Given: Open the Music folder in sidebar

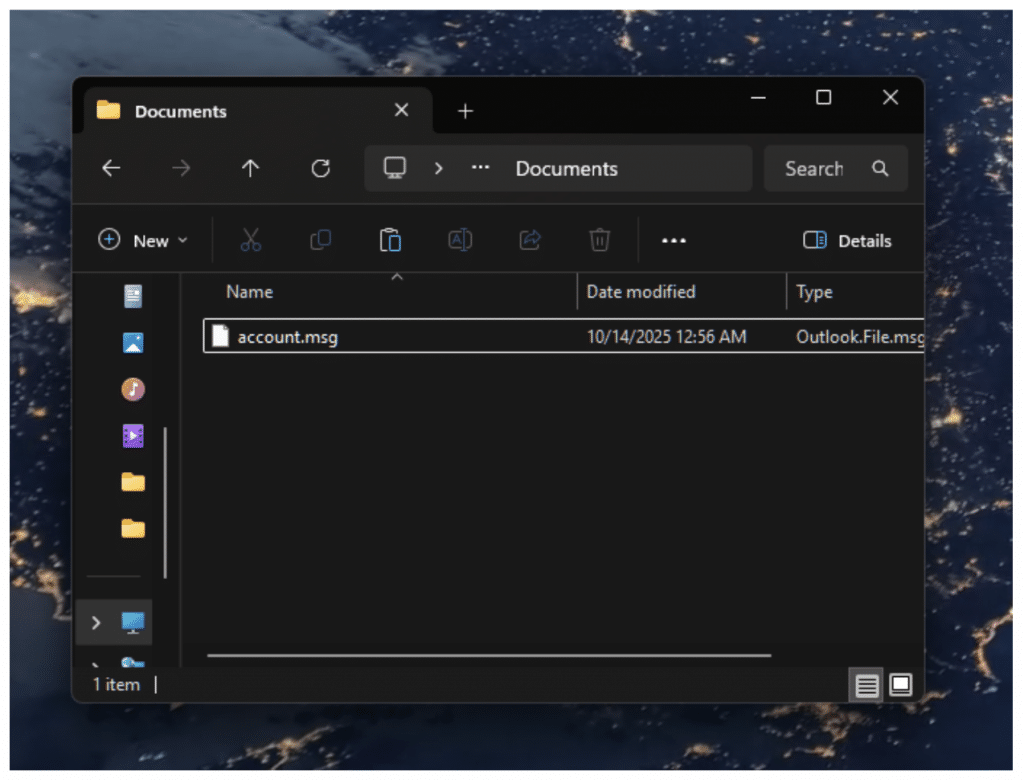Looking at the screenshot, I should pos(133,389).
